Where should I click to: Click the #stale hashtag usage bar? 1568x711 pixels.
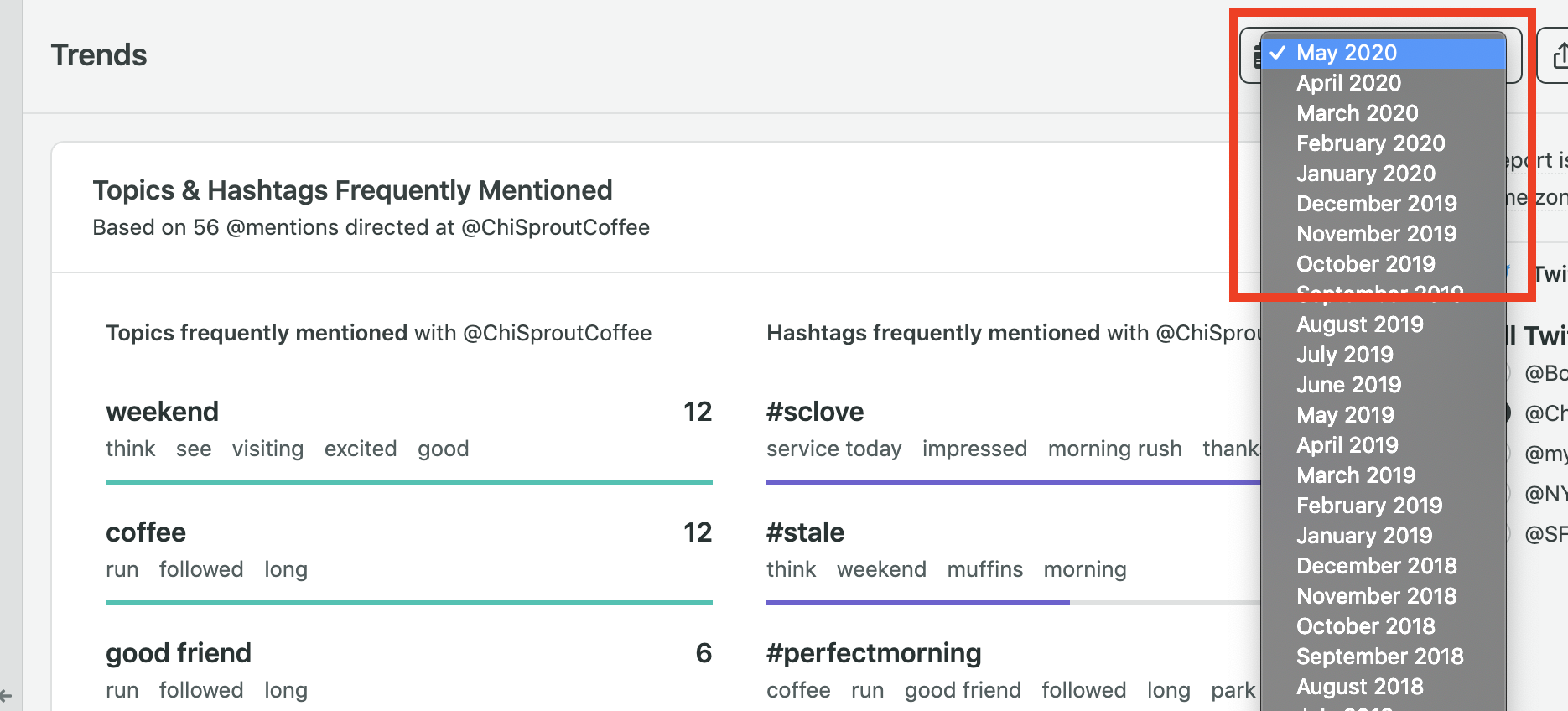click(x=917, y=602)
